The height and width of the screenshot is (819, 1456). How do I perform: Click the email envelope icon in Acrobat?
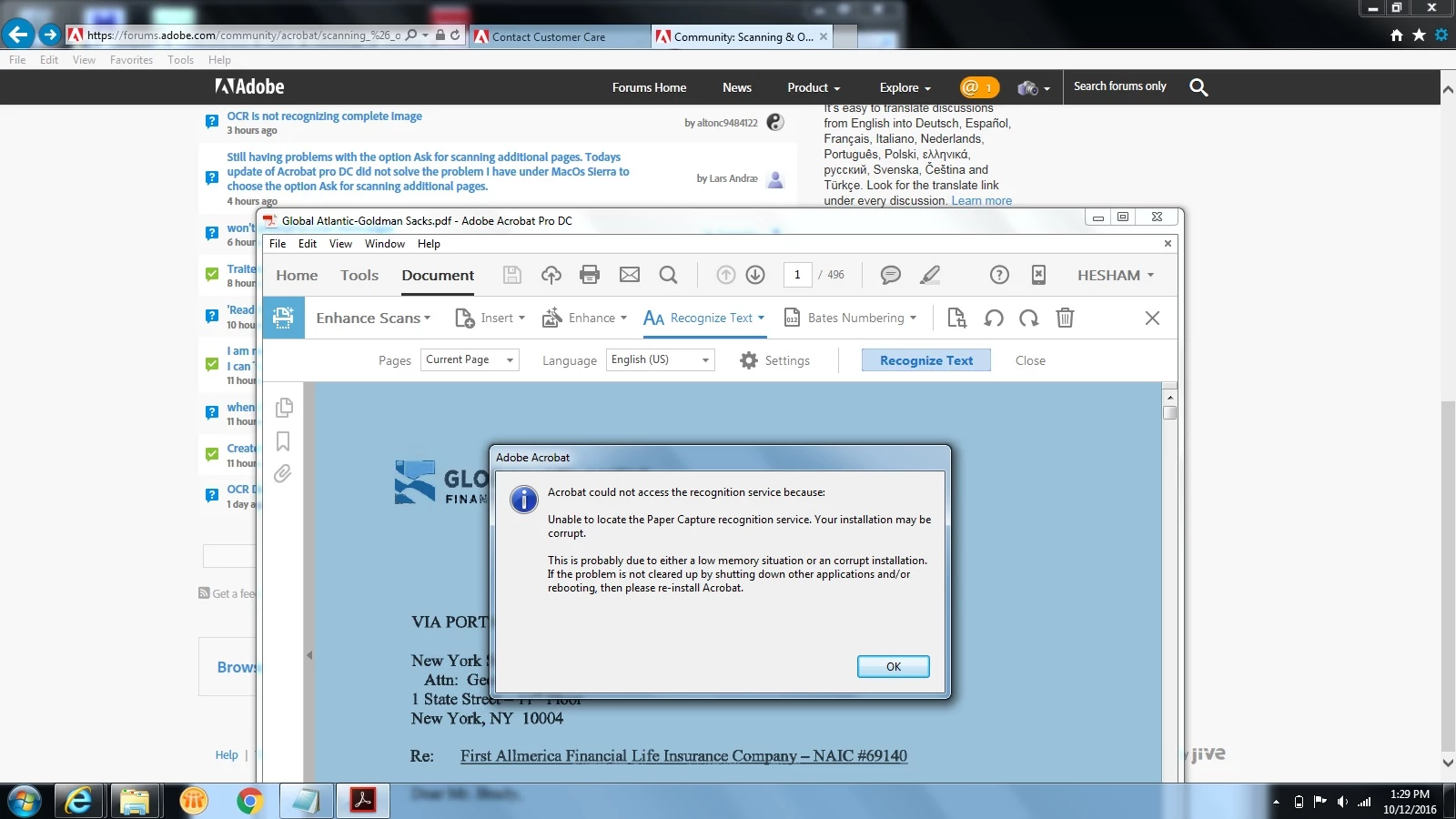coord(630,275)
